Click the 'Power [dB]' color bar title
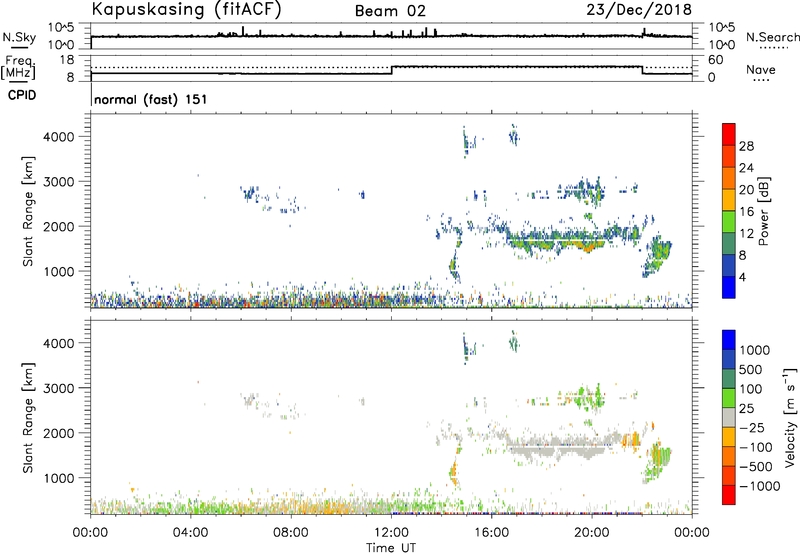 (763, 211)
